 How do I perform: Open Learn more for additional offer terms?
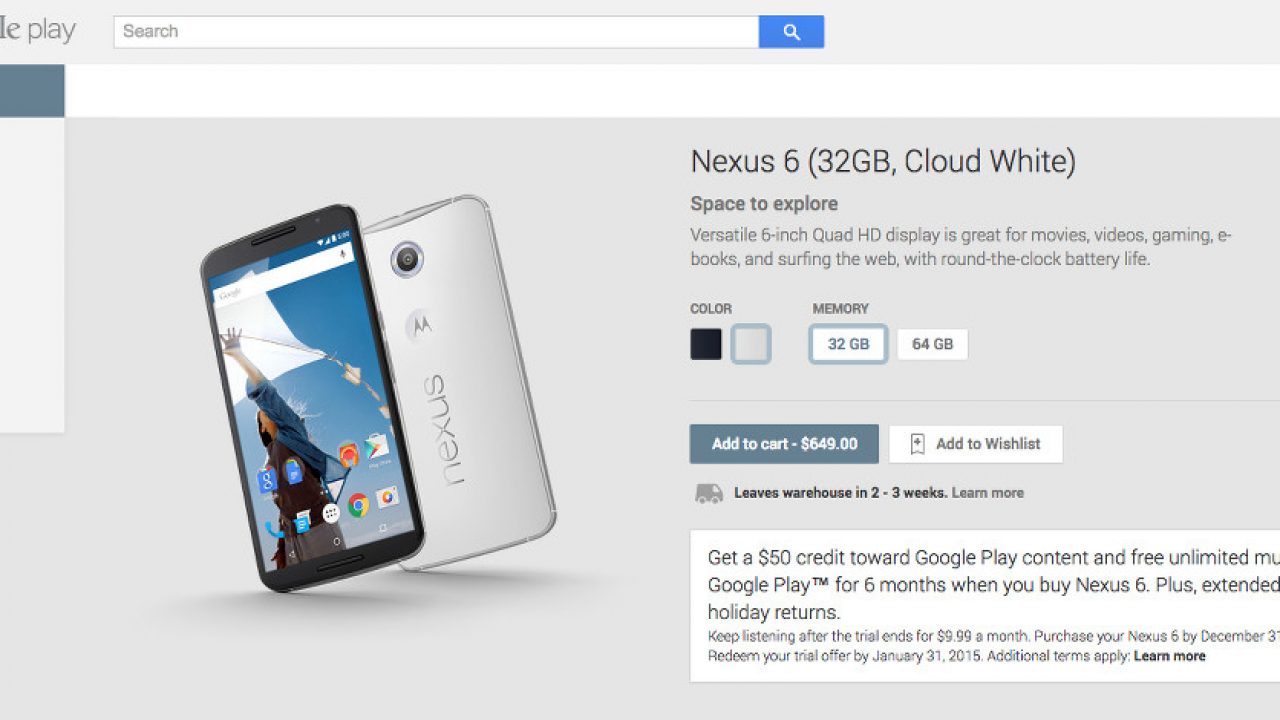coord(1169,656)
